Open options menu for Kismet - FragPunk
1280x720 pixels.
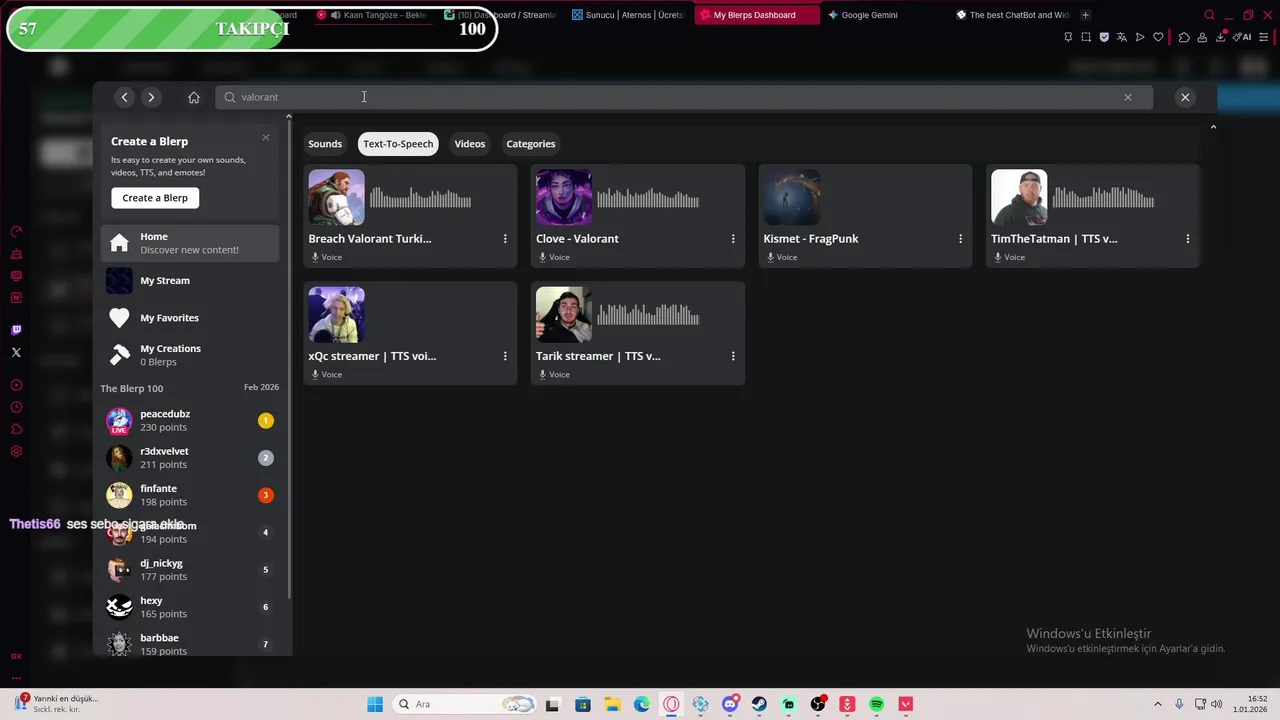coord(960,239)
